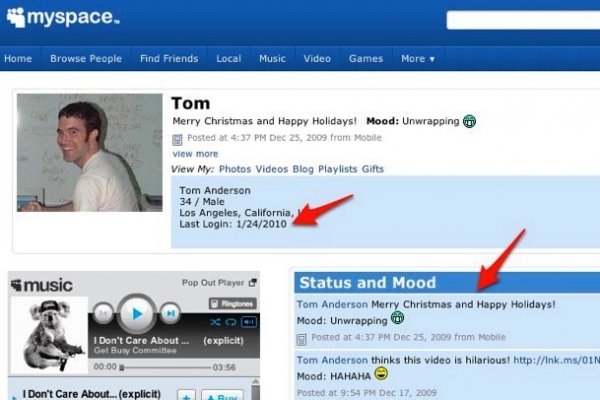
Task: Play the current track
Action: click(137, 314)
